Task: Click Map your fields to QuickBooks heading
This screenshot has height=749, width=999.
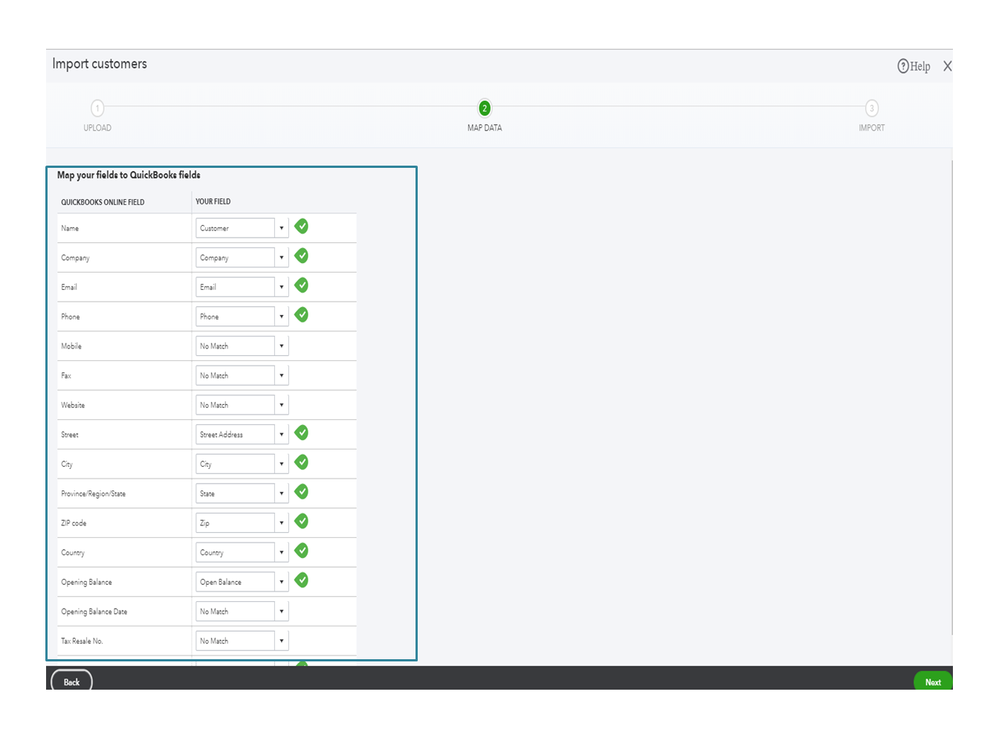Action: pyautogui.click(x=129, y=175)
